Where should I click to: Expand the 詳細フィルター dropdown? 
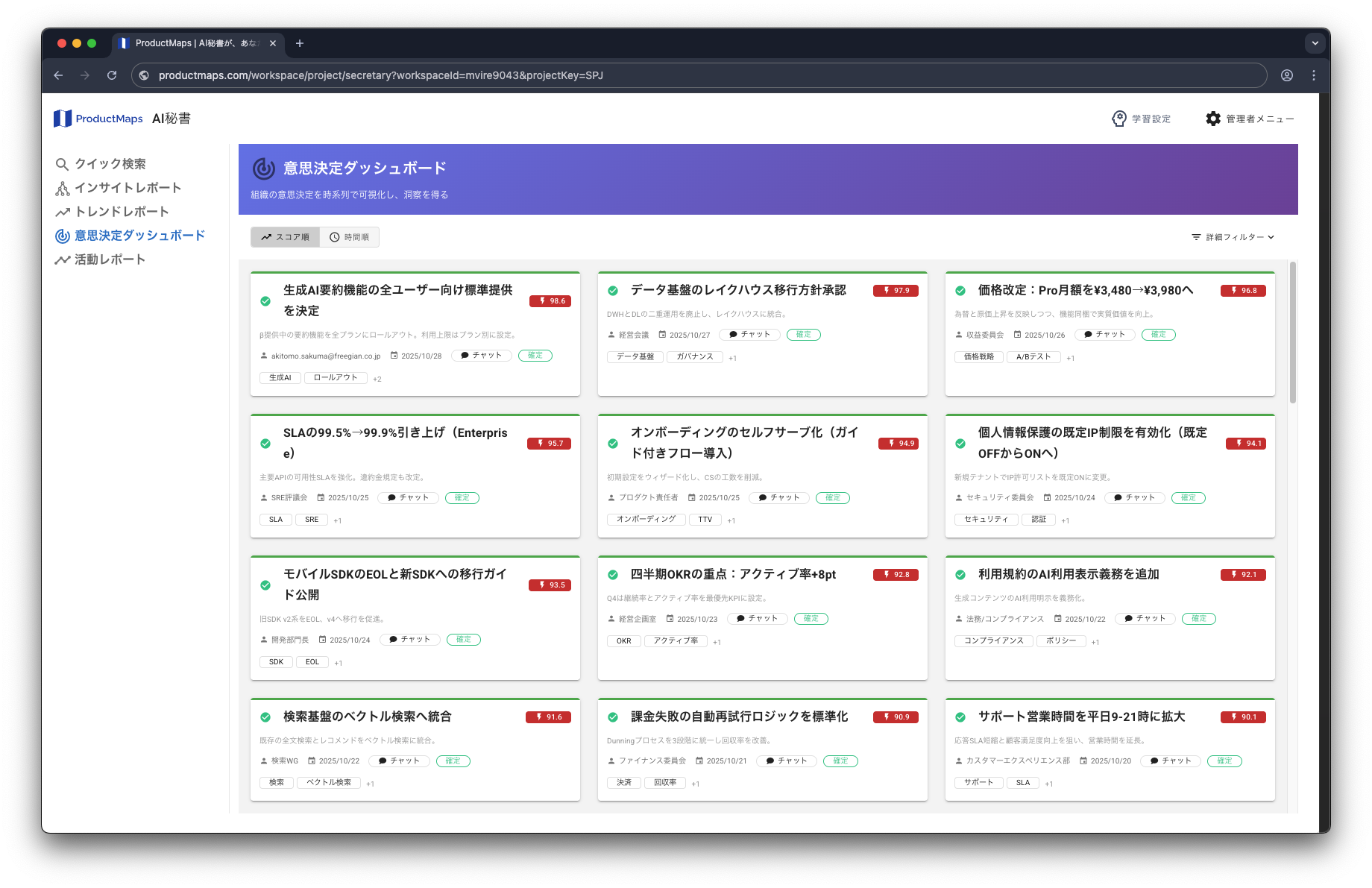(x=1231, y=237)
